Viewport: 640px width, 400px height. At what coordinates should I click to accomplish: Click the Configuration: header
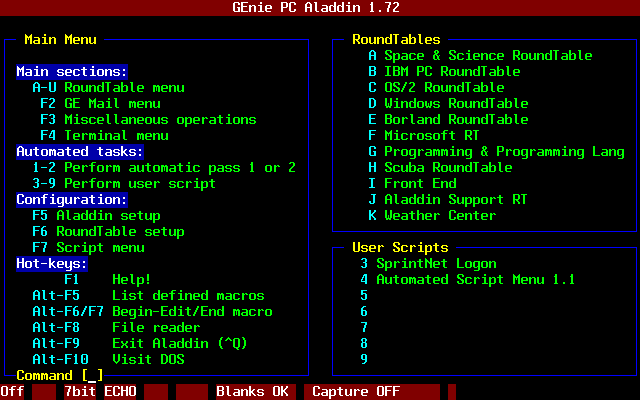click(72, 200)
